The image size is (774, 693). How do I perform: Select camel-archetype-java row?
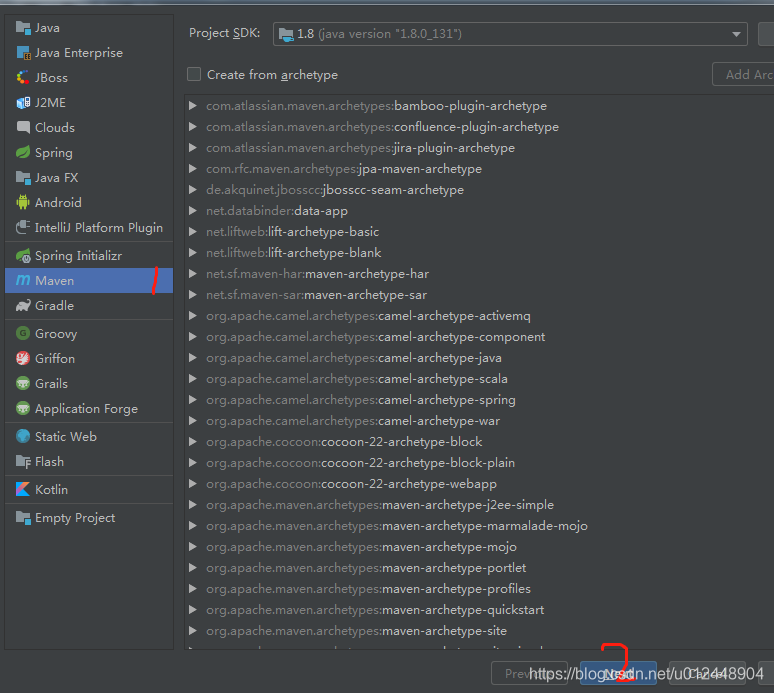point(479,358)
